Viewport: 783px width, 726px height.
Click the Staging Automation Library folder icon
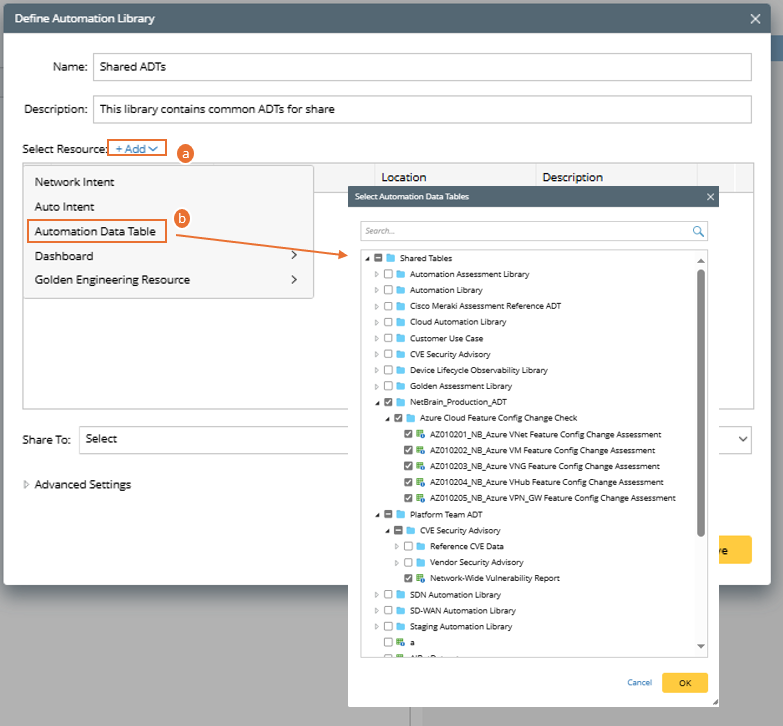(401, 626)
